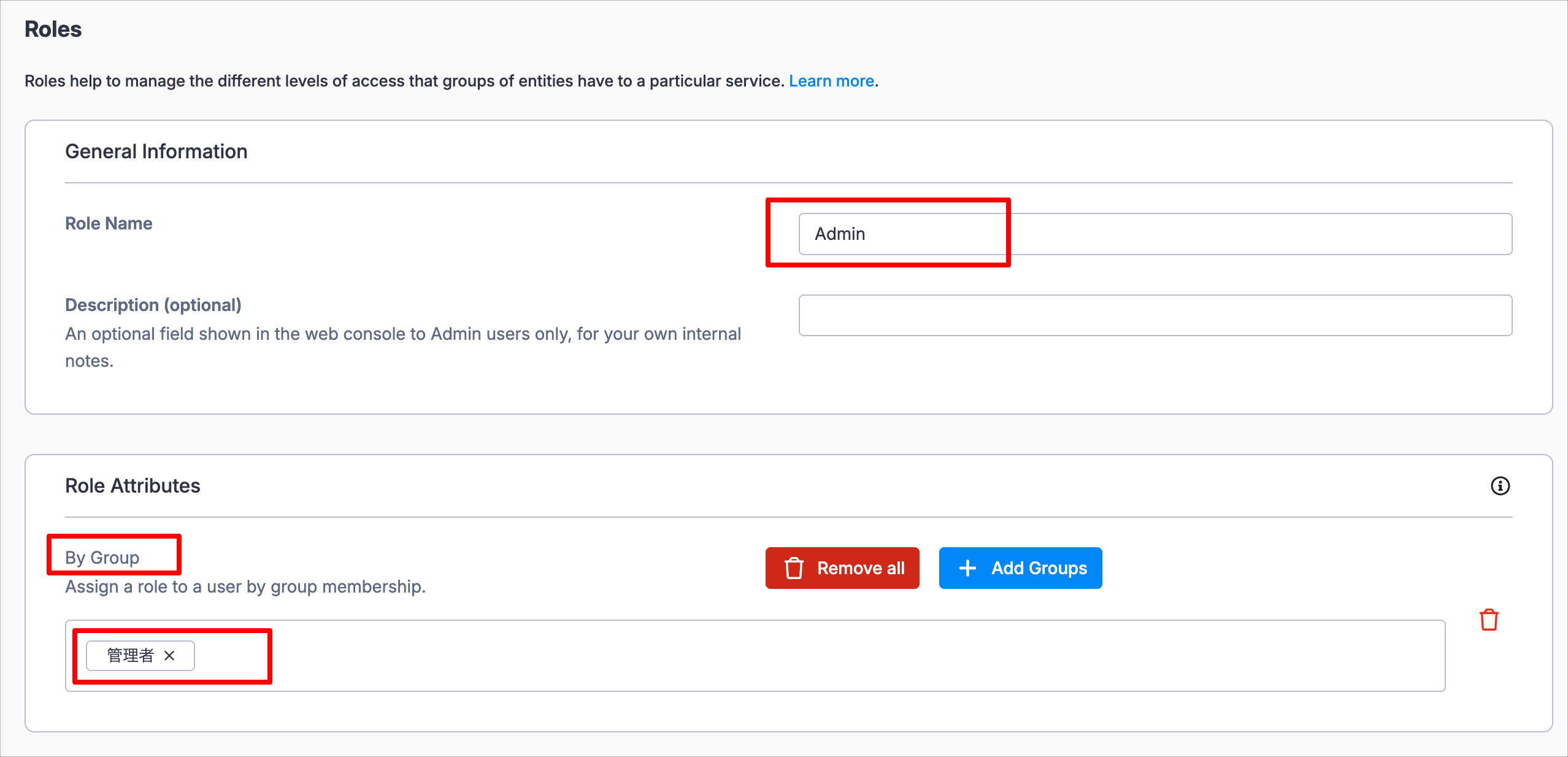
Task: Delete the group row with the red trash icon
Action: pos(1489,620)
